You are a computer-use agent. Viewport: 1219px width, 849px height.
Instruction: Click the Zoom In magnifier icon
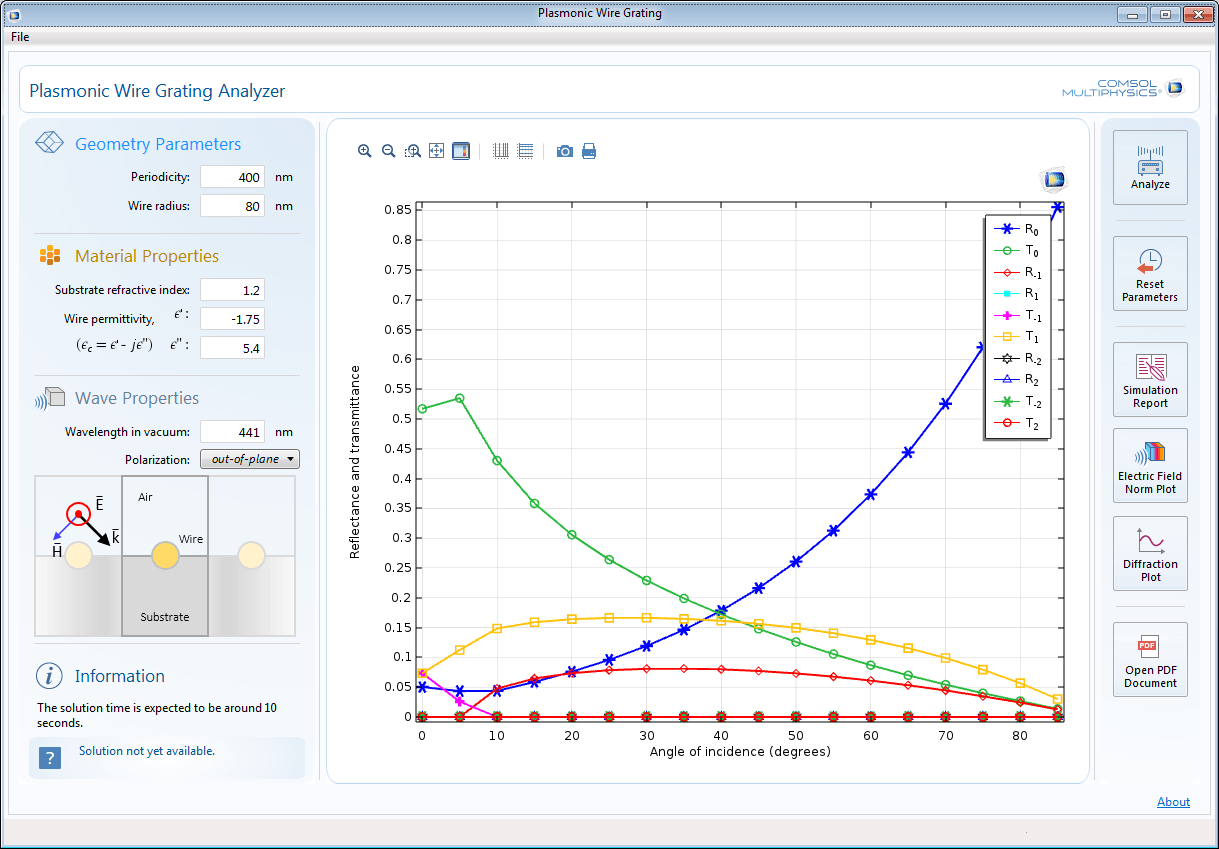point(365,151)
